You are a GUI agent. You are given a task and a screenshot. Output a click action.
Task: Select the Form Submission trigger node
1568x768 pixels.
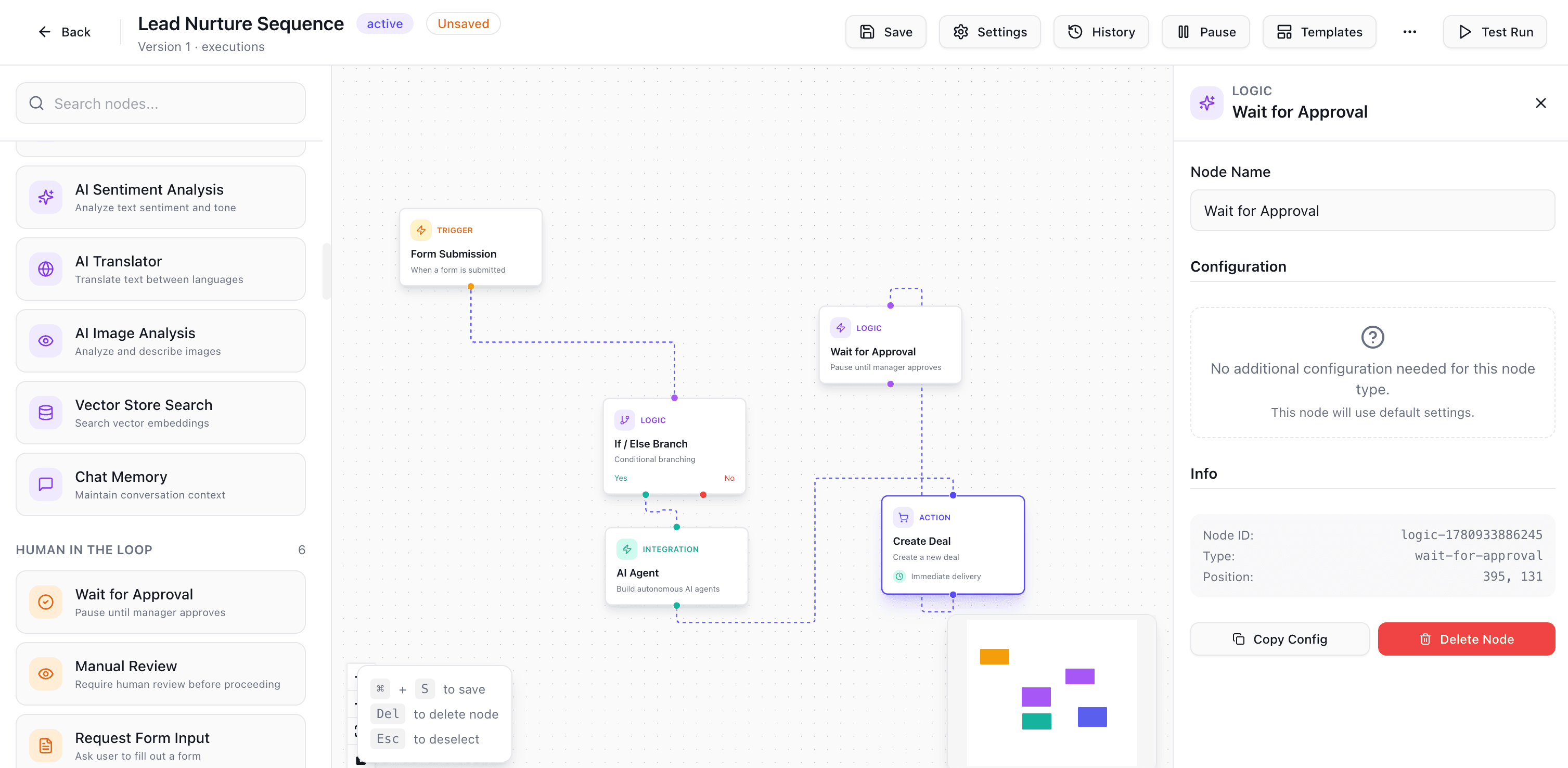(x=470, y=247)
